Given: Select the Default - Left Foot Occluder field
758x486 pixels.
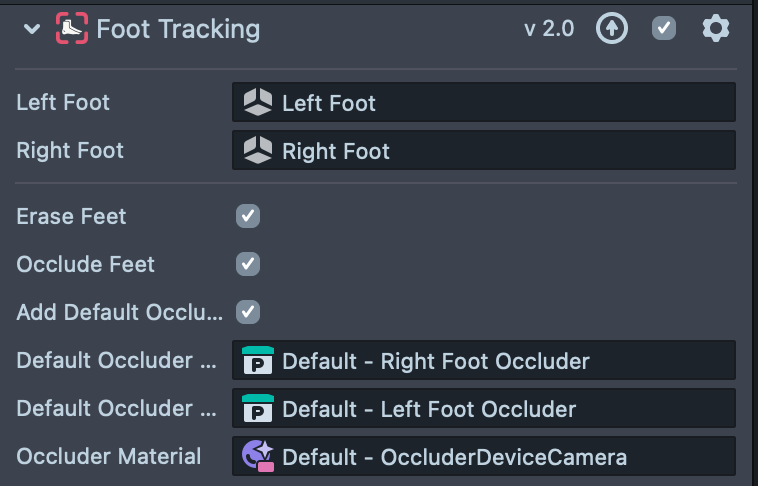Looking at the screenshot, I should coord(500,408).
